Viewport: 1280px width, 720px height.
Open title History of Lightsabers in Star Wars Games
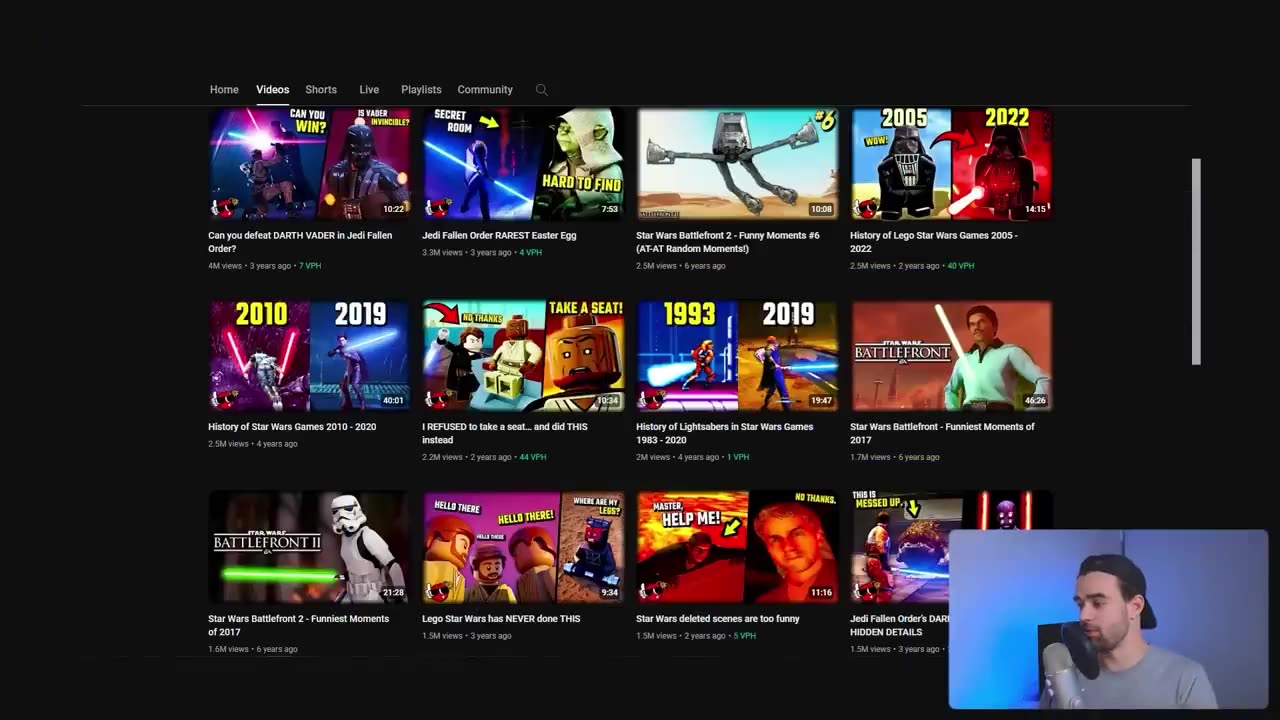(725, 433)
